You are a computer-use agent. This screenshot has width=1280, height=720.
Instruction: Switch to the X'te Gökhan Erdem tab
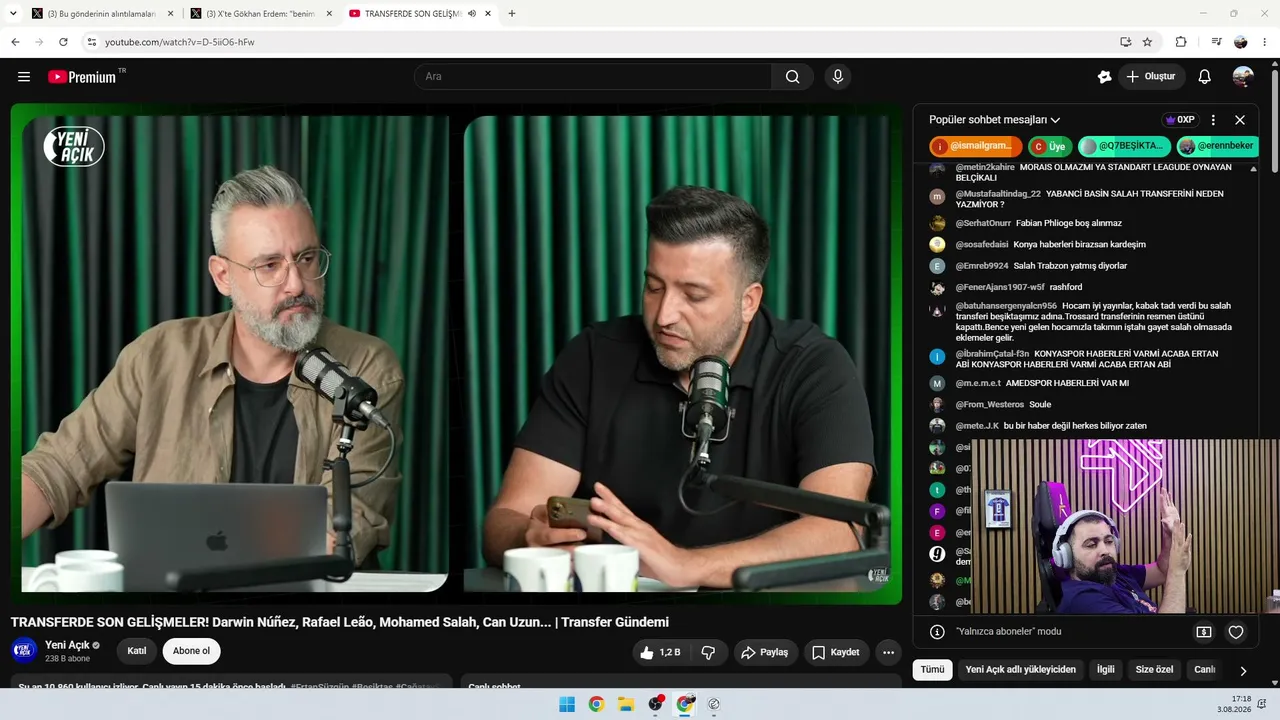[x=262, y=13]
